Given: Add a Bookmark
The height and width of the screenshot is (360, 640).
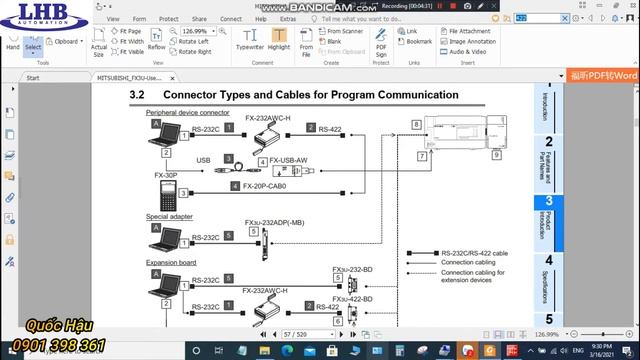Looking at the screenshot, I should point(415,41).
